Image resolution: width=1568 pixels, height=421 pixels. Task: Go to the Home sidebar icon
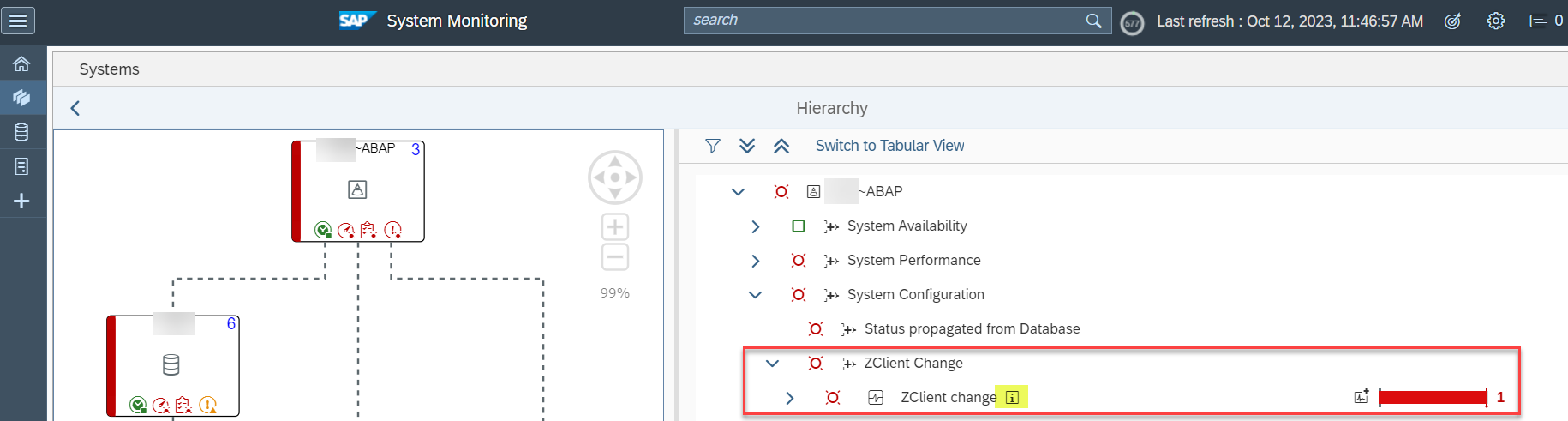[21, 64]
